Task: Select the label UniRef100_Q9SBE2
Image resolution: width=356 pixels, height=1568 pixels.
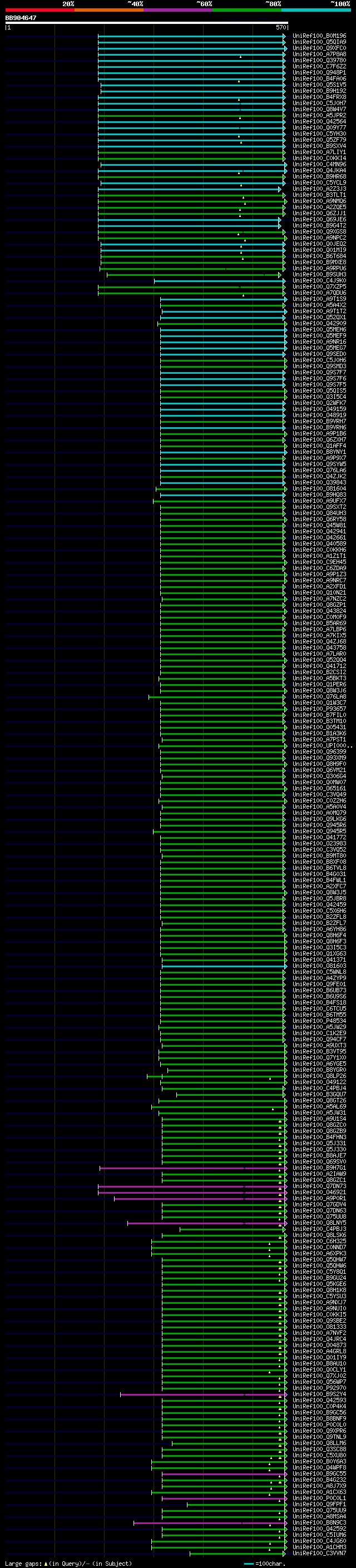Action: coord(319,1321)
